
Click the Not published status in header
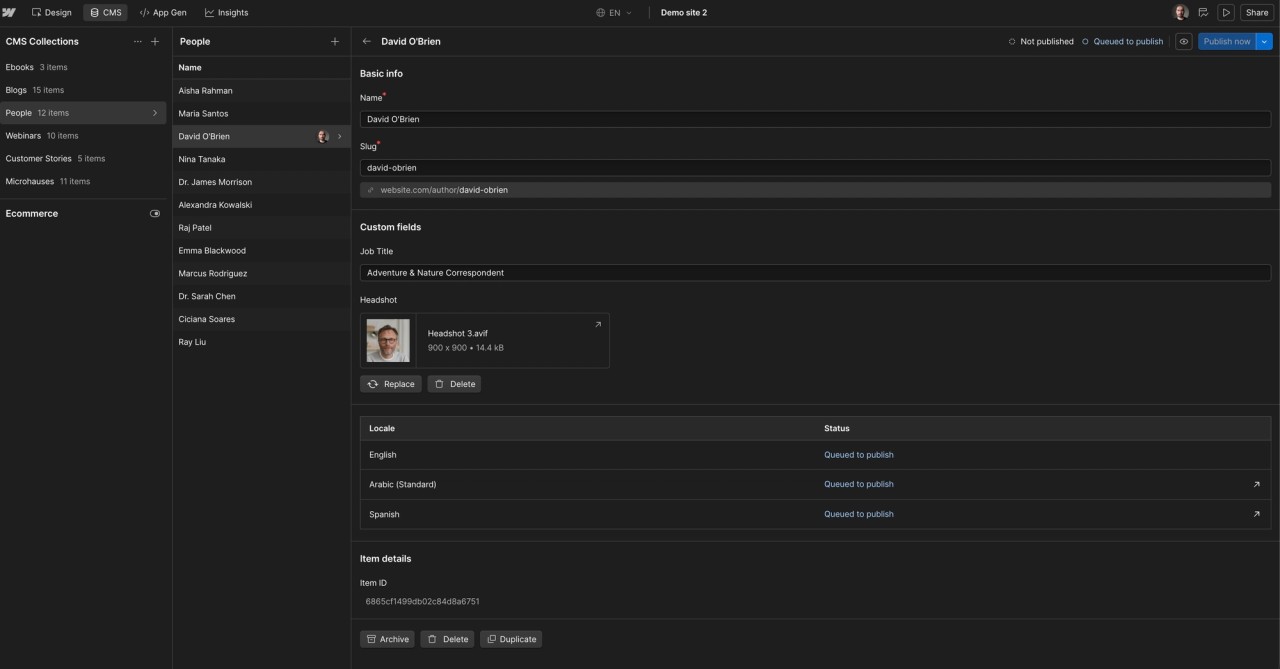pos(1041,42)
